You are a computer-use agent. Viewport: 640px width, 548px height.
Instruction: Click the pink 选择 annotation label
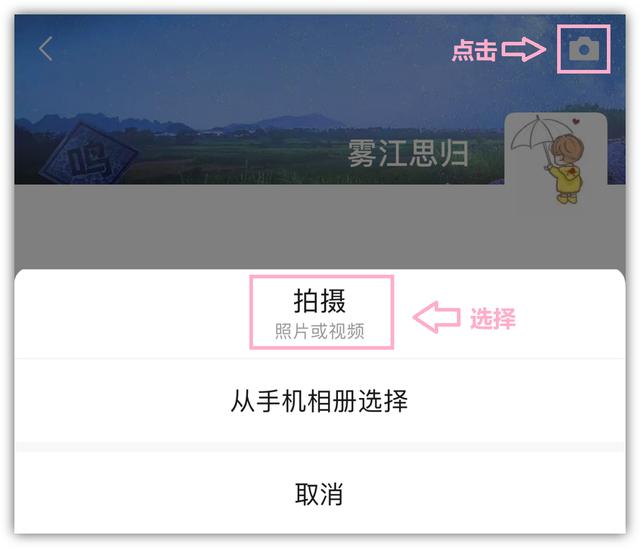click(493, 318)
